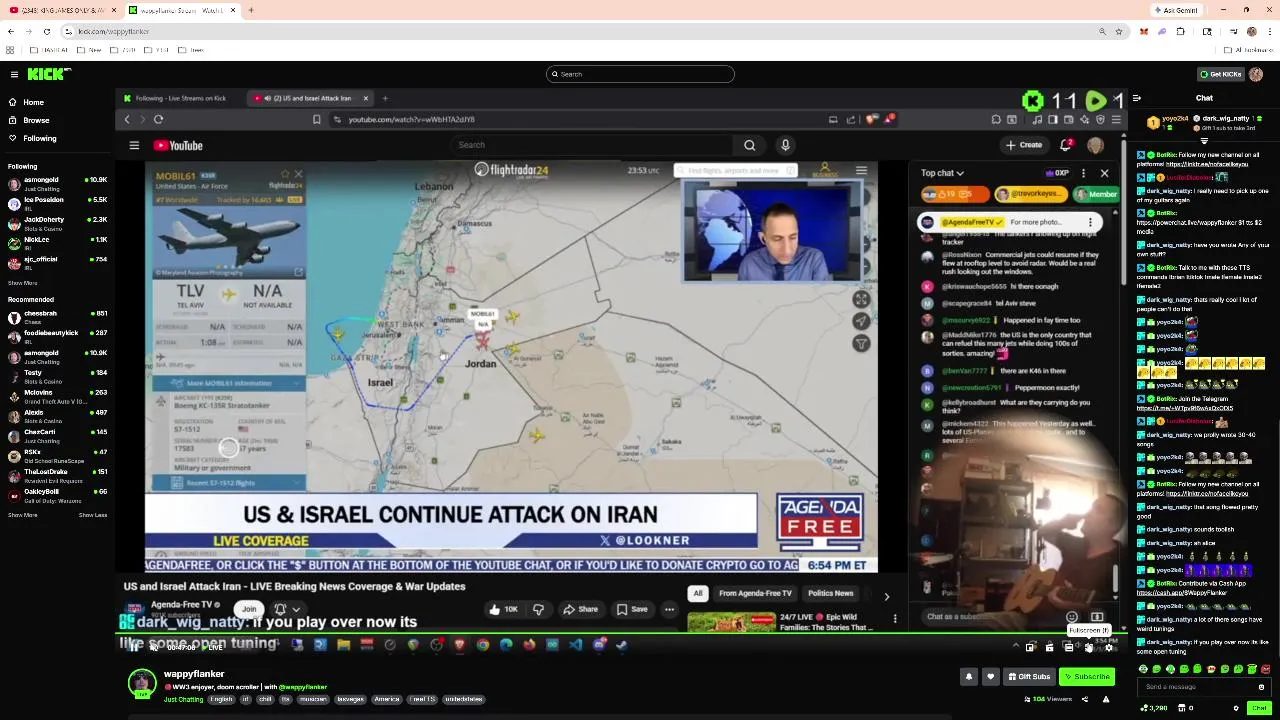Open YouTube notifications bell
The width and height of the screenshot is (1280, 720).
pos(1065,145)
